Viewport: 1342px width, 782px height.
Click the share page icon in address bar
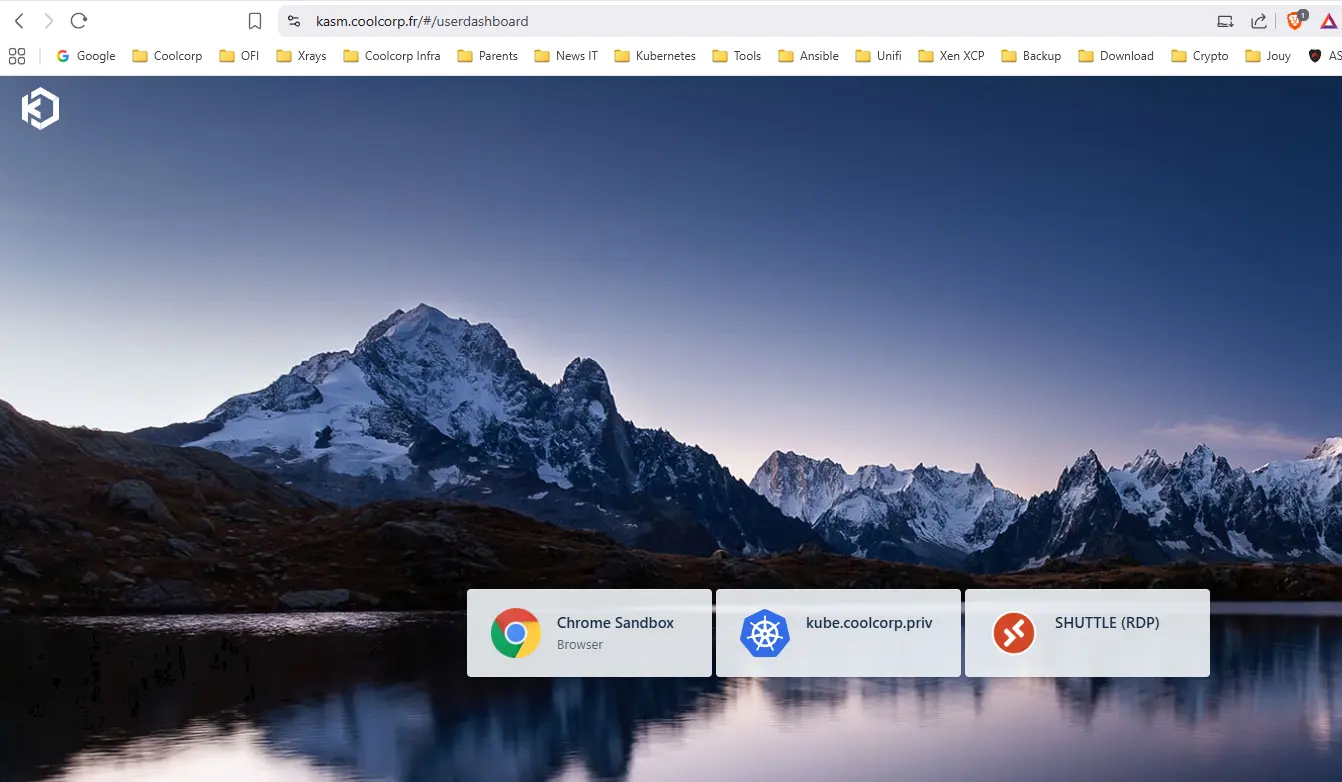pyautogui.click(x=1259, y=21)
